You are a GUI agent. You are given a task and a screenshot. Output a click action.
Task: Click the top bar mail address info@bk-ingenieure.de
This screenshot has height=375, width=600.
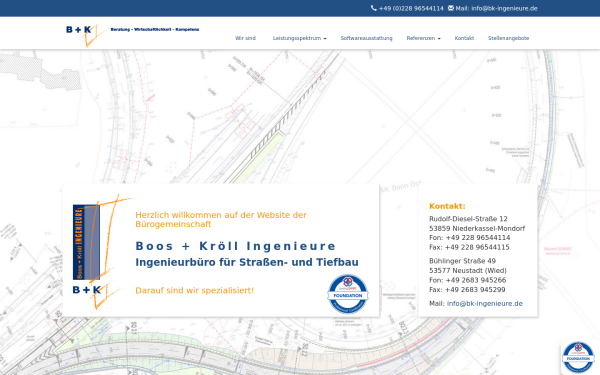504,8
